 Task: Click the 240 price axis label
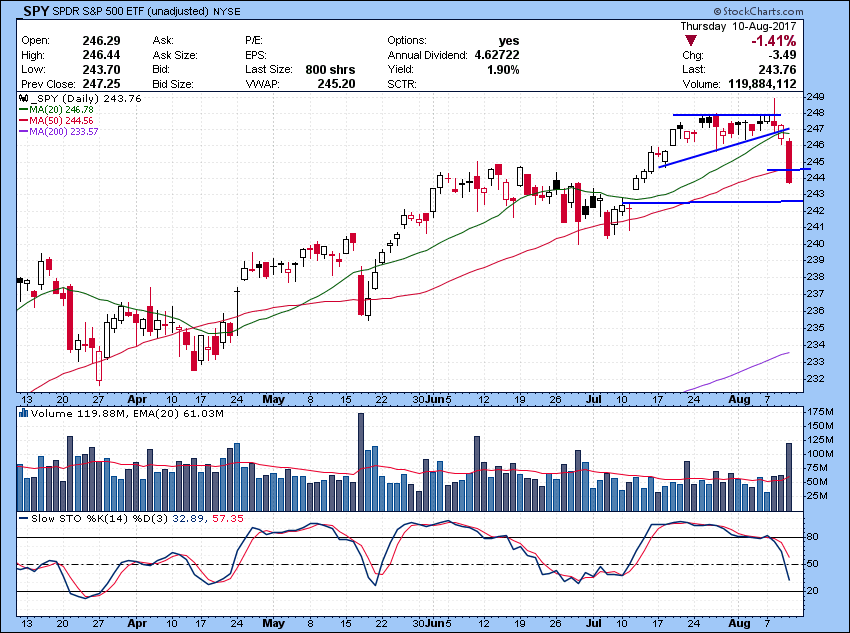point(816,244)
